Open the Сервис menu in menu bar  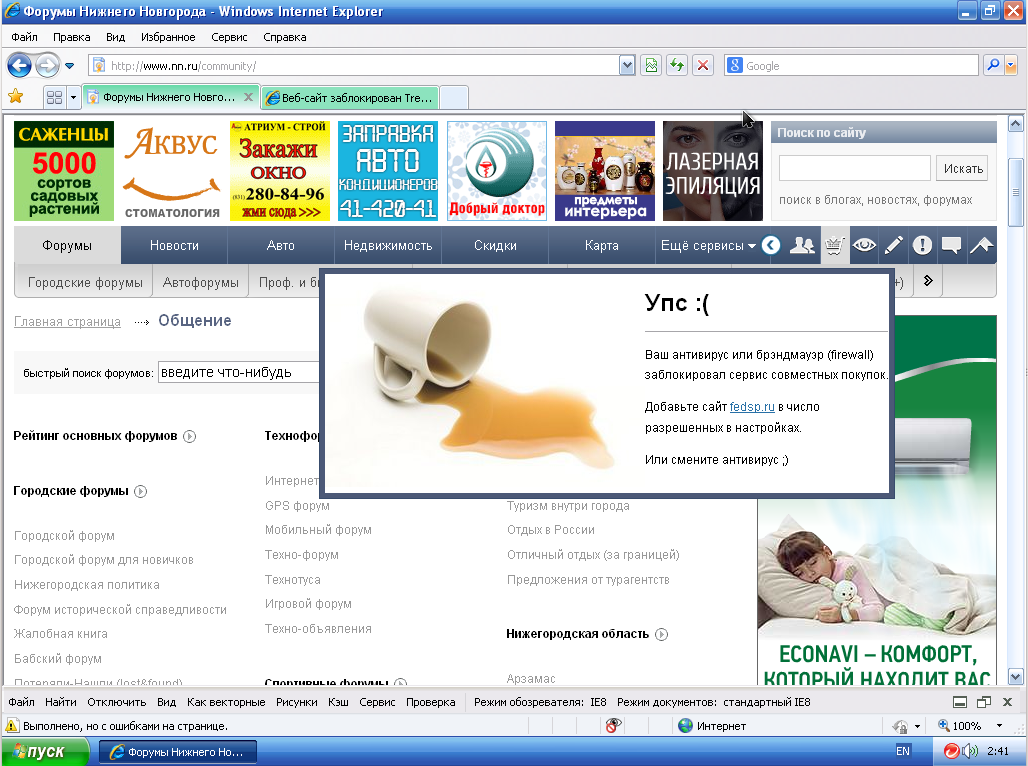pos(229,37)
